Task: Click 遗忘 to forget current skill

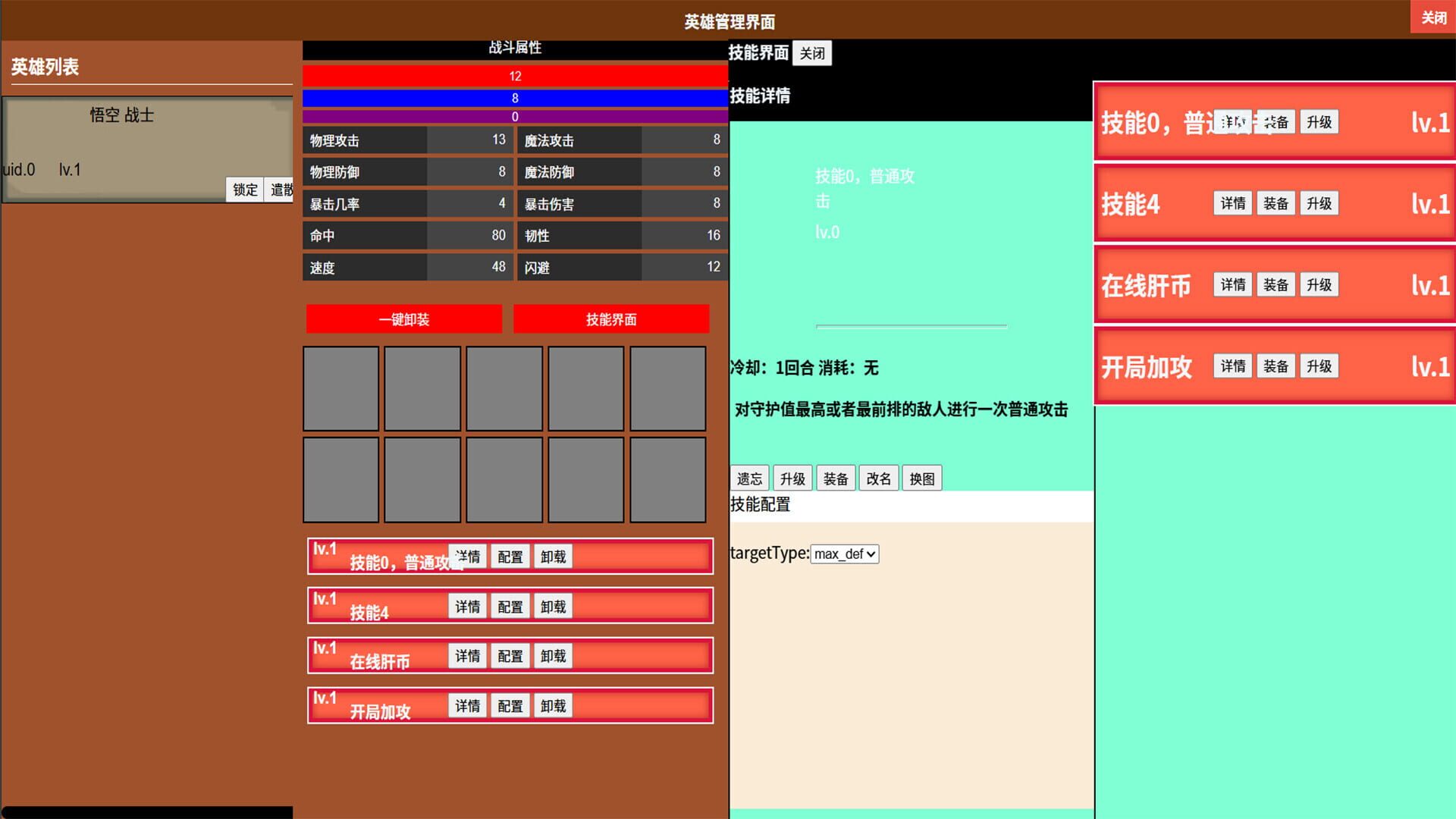Action: click(x=748, y=478)
